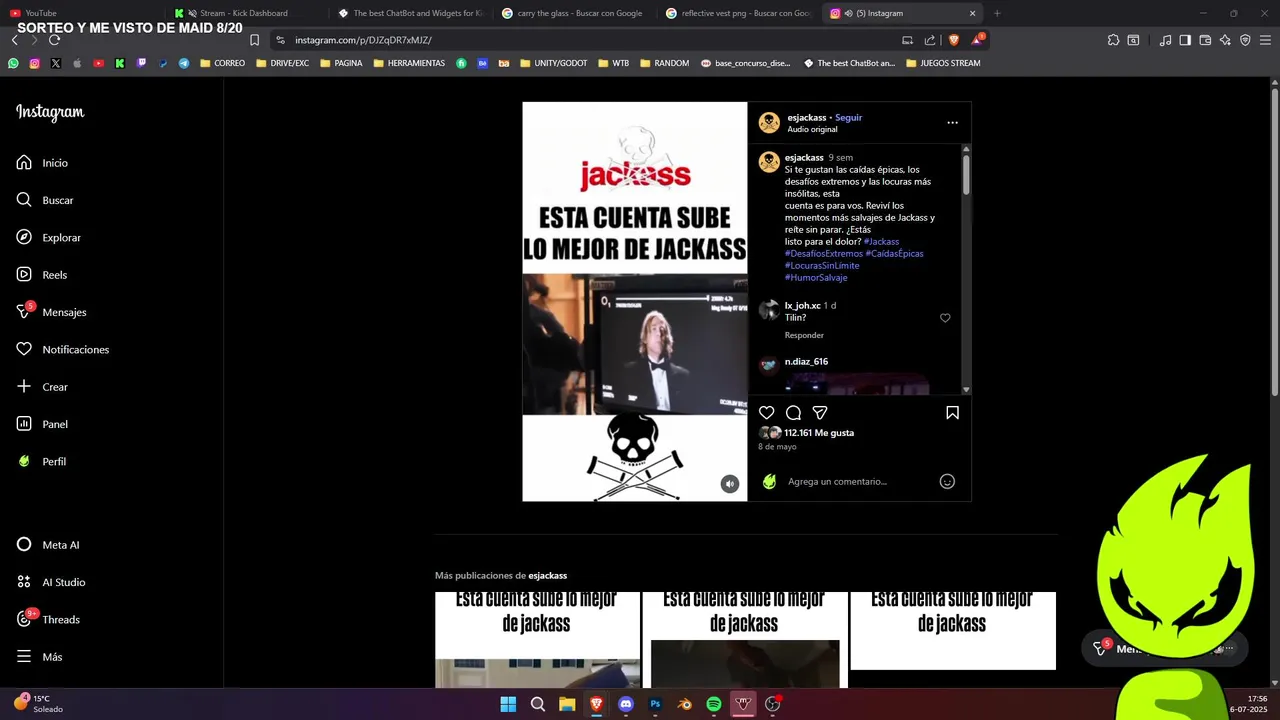Open Buscar search in sidebar
Image resolution: width=1280 pixels, height=720 pixels.
(x=45, y=200)
